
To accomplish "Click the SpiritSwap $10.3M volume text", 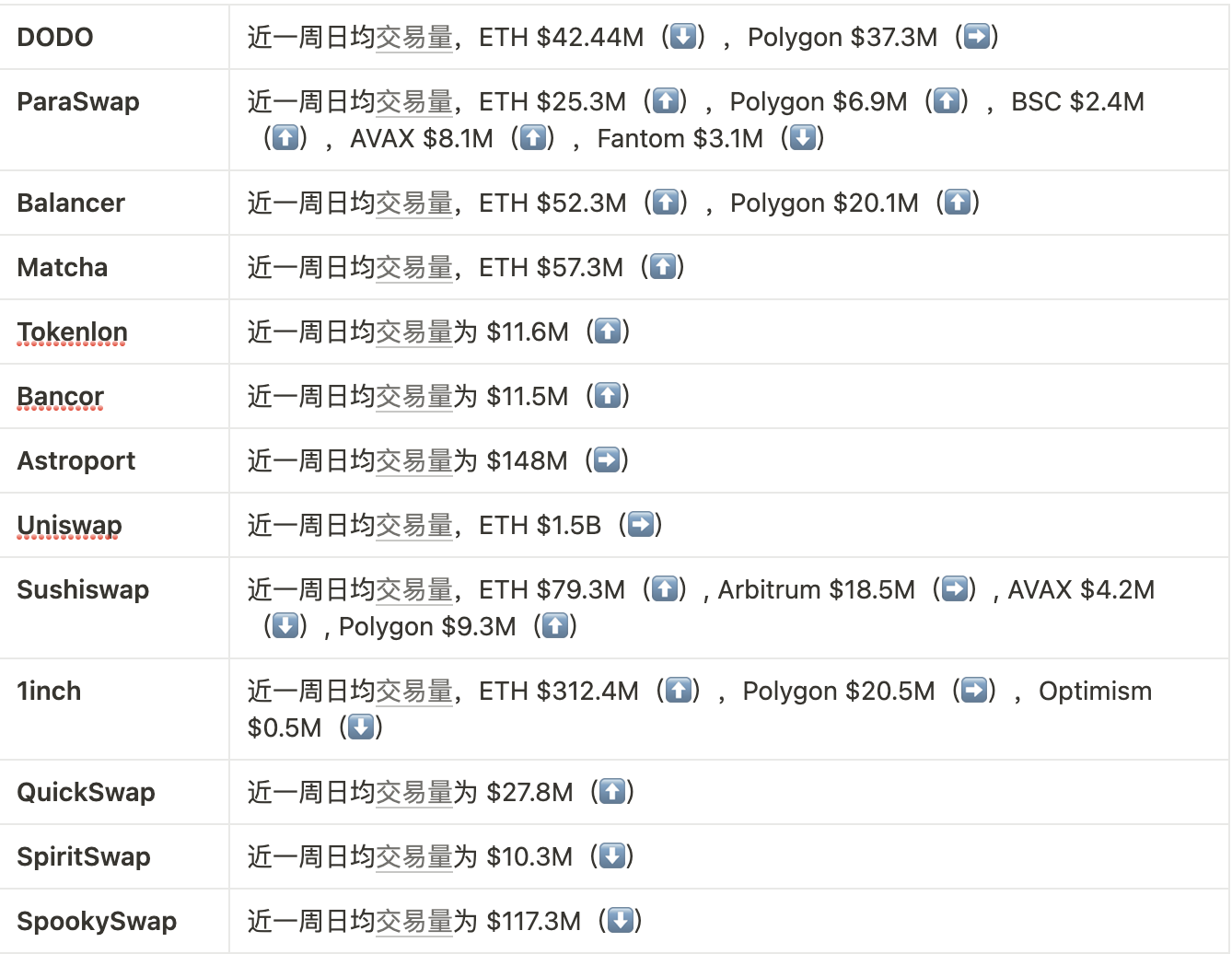I will (529, 856).
